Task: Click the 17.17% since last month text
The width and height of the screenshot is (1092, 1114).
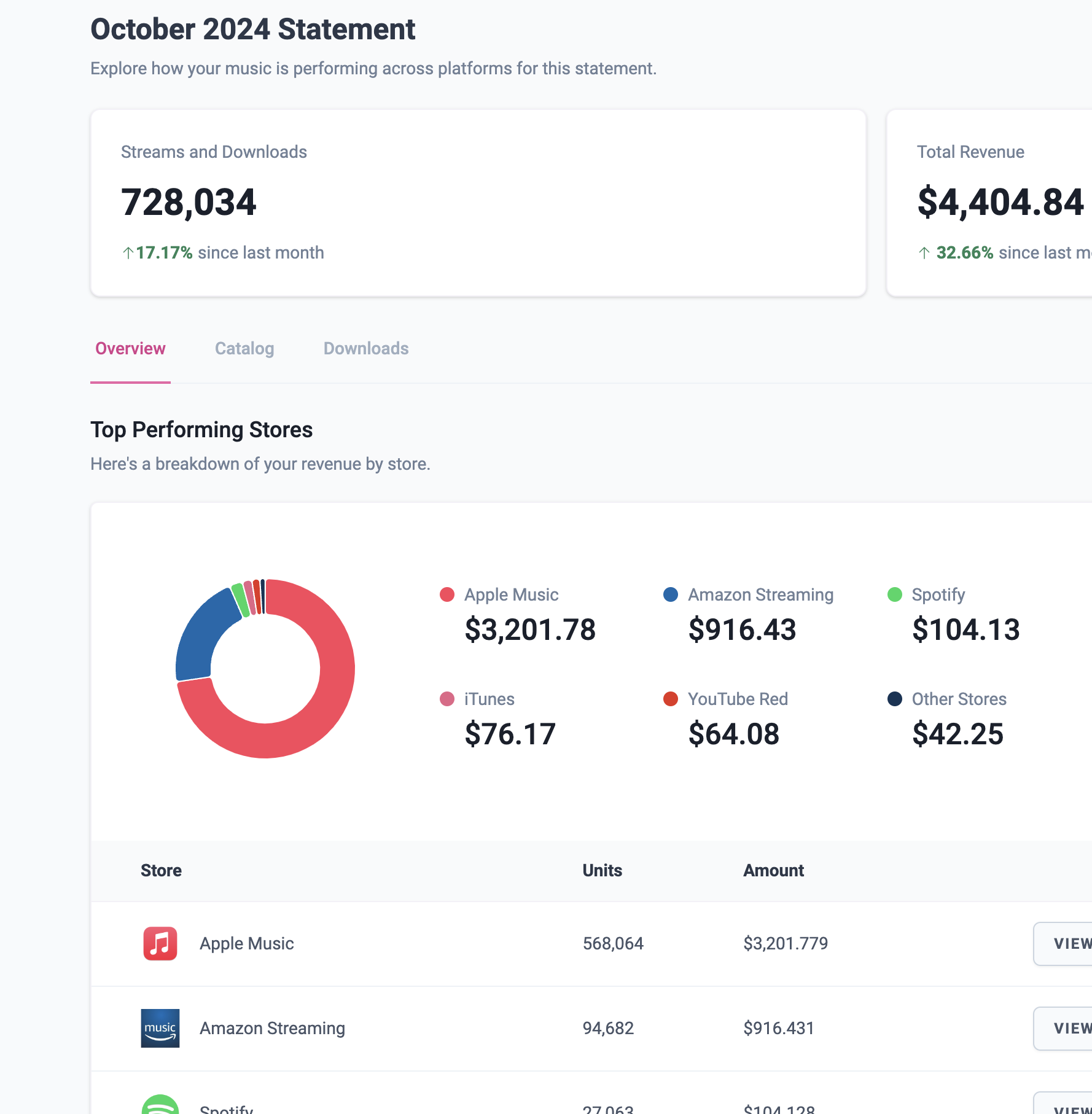Action: tap(223, 252)
